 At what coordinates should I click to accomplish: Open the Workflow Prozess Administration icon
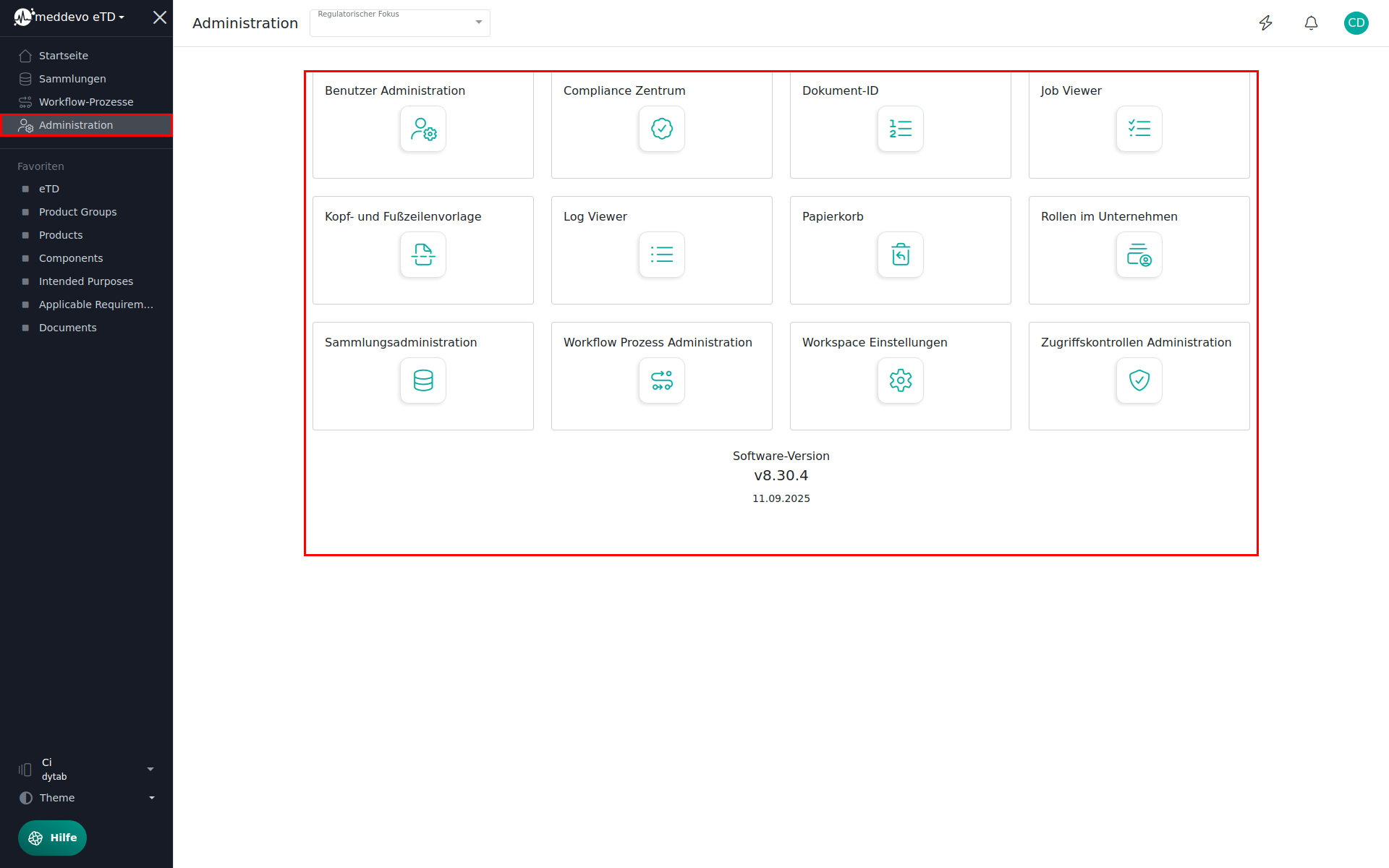tap(662, 380)
